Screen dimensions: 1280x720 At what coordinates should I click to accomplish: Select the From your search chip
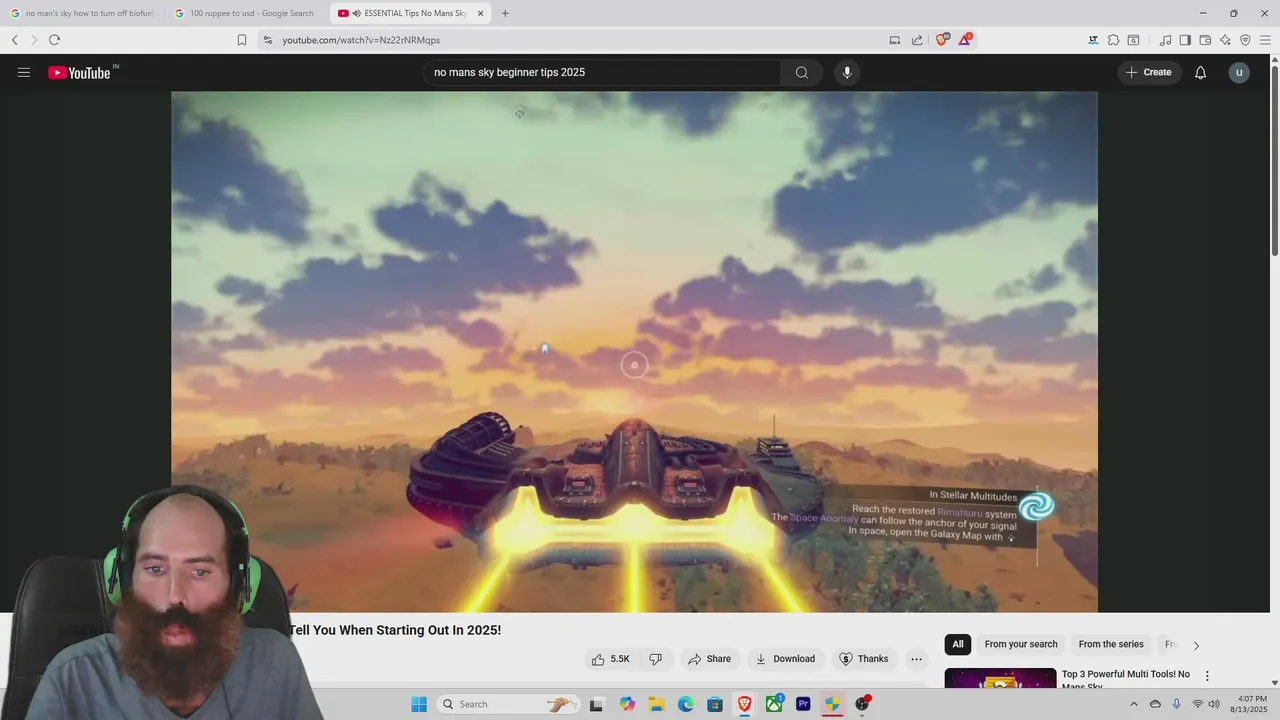1021,644
